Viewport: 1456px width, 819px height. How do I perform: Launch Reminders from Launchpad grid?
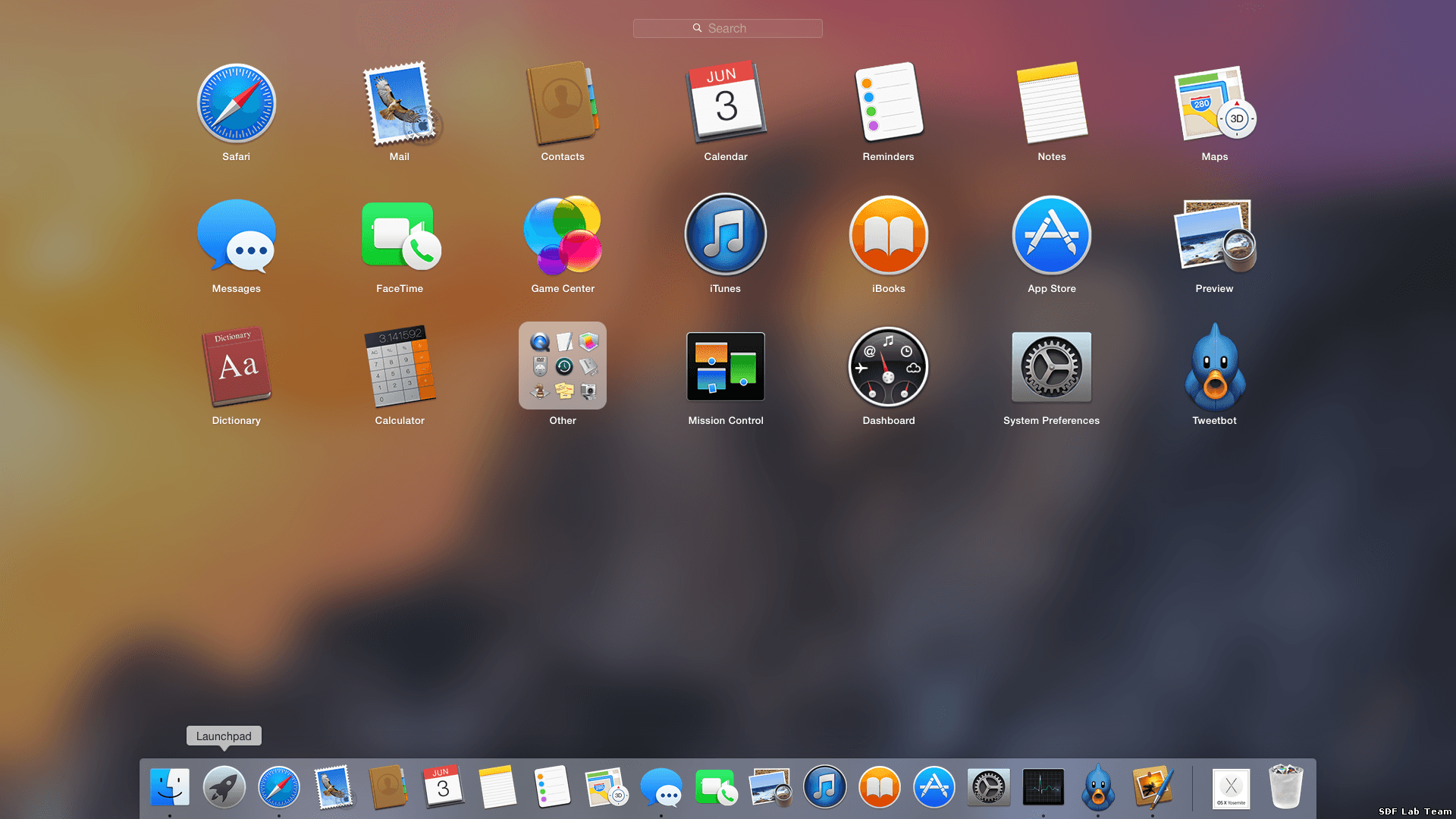[889, 102]
